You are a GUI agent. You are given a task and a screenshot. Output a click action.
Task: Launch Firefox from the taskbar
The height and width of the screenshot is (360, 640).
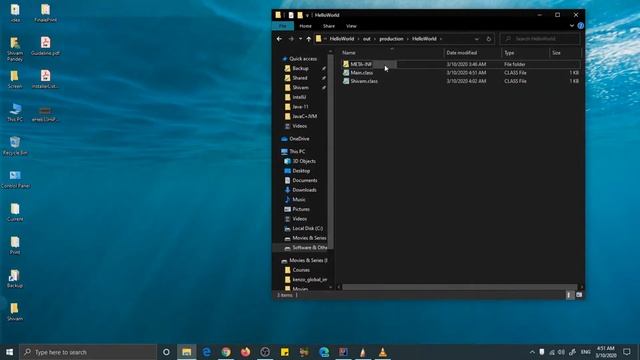click(245, 352)
